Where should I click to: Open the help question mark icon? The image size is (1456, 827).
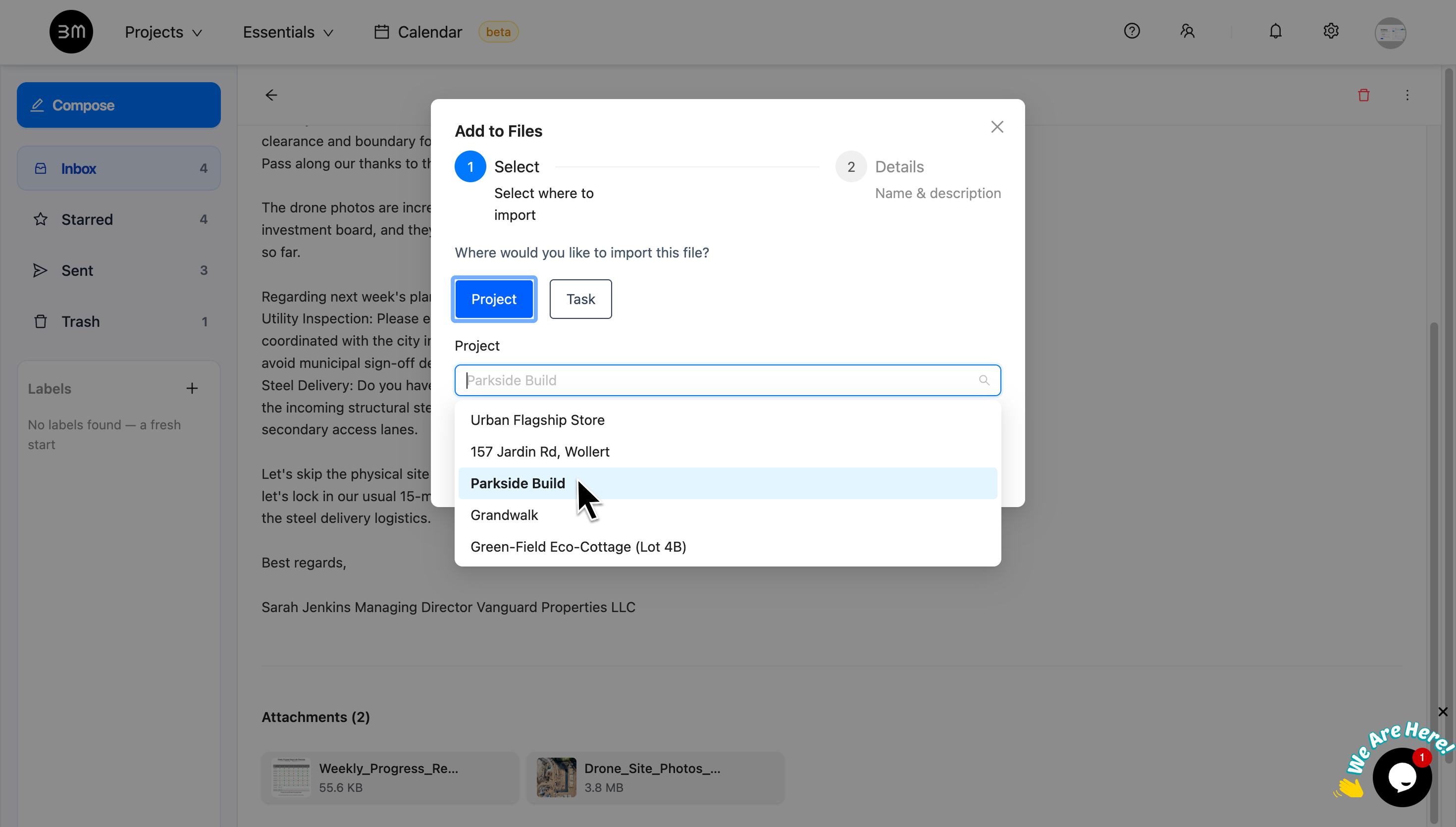click(x=1132, y=31)
